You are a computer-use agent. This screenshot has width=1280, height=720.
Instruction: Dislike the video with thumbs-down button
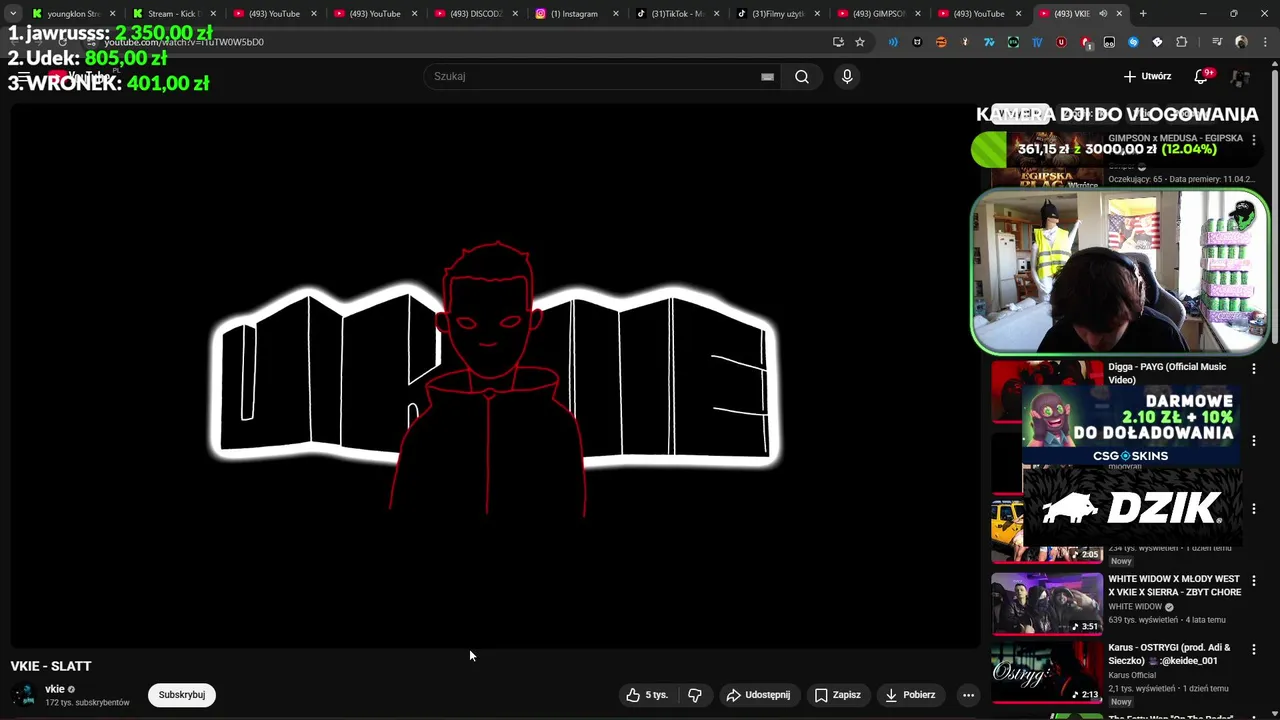[695, 695]
